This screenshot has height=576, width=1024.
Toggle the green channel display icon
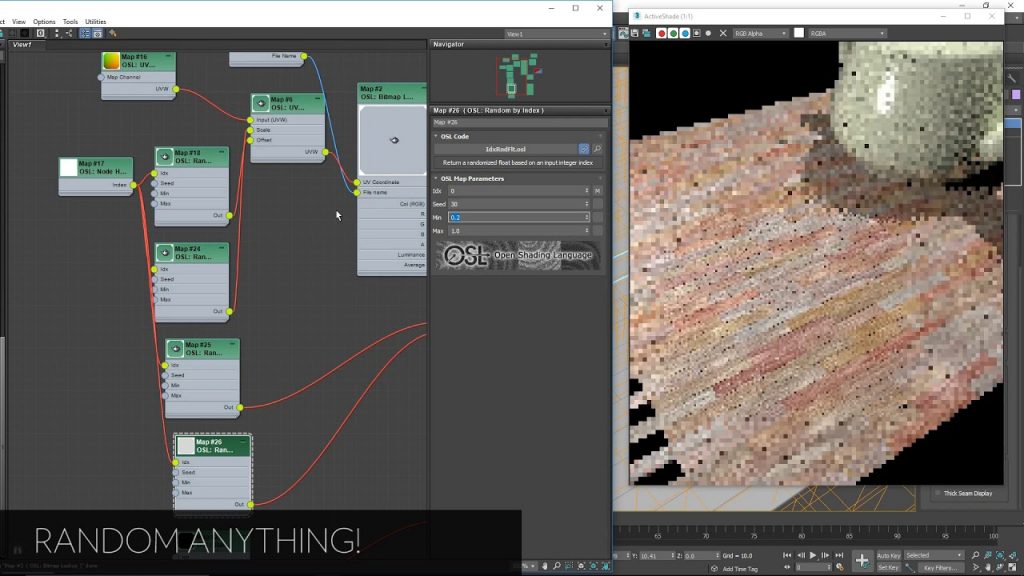click(672, 32)
